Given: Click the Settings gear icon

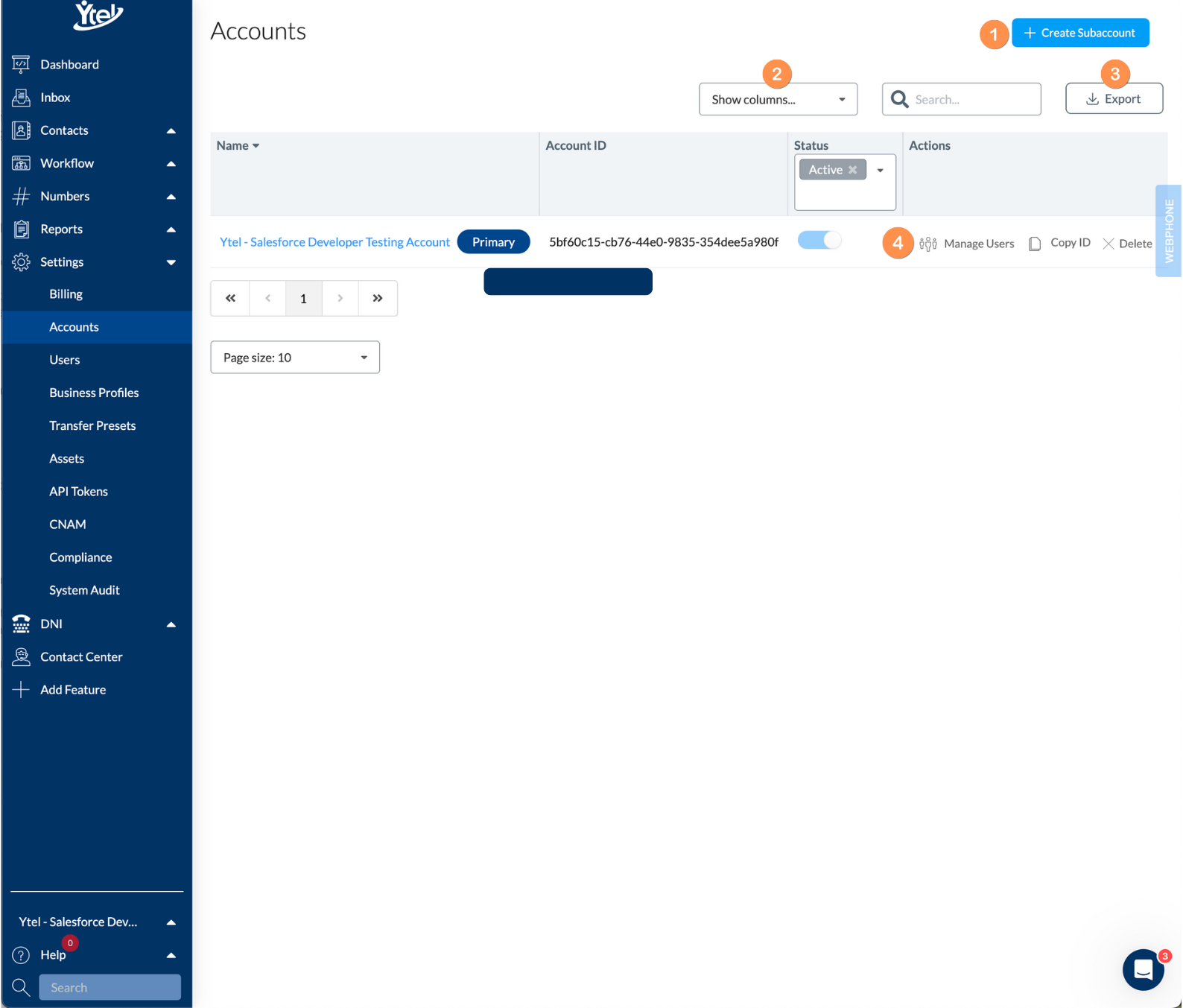Looking at the screenshot, I should click(21, 261).
